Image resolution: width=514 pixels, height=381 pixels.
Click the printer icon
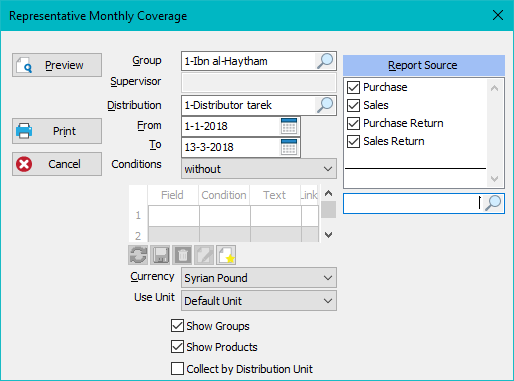[x=24, y=131]
